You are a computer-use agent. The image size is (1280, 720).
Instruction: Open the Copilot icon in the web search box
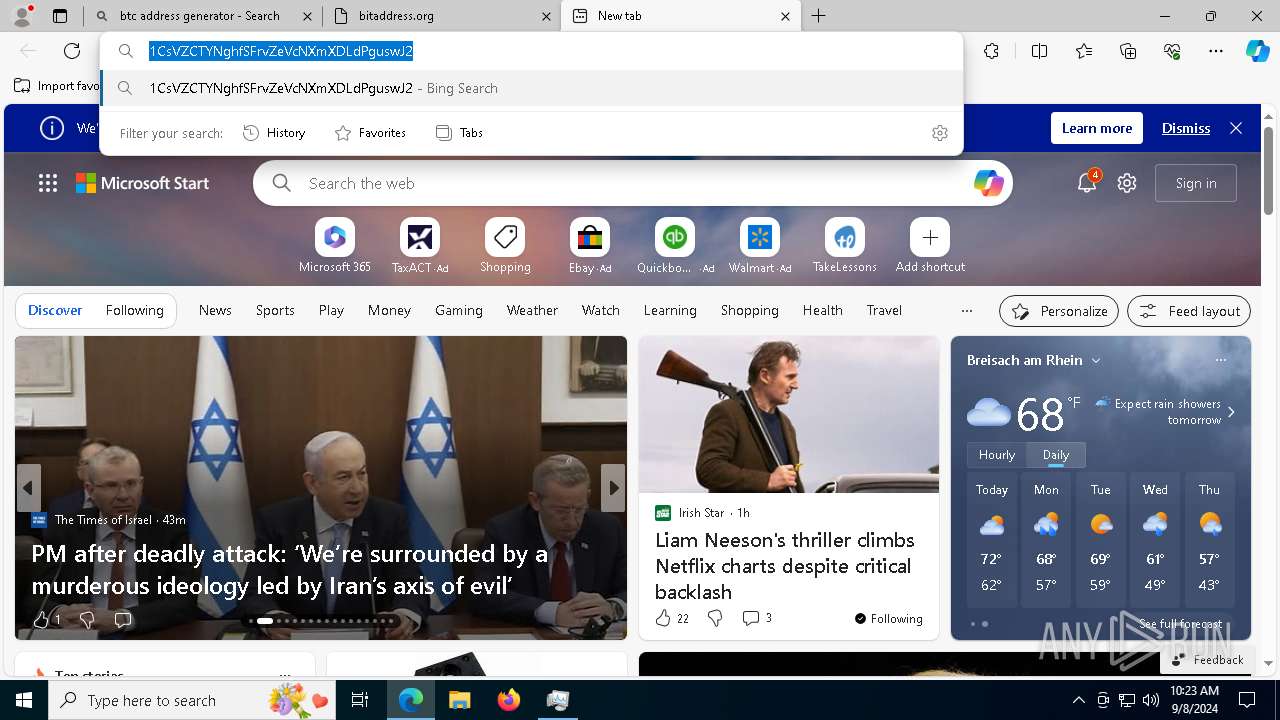pyautogui.click(x=988, y=183)
